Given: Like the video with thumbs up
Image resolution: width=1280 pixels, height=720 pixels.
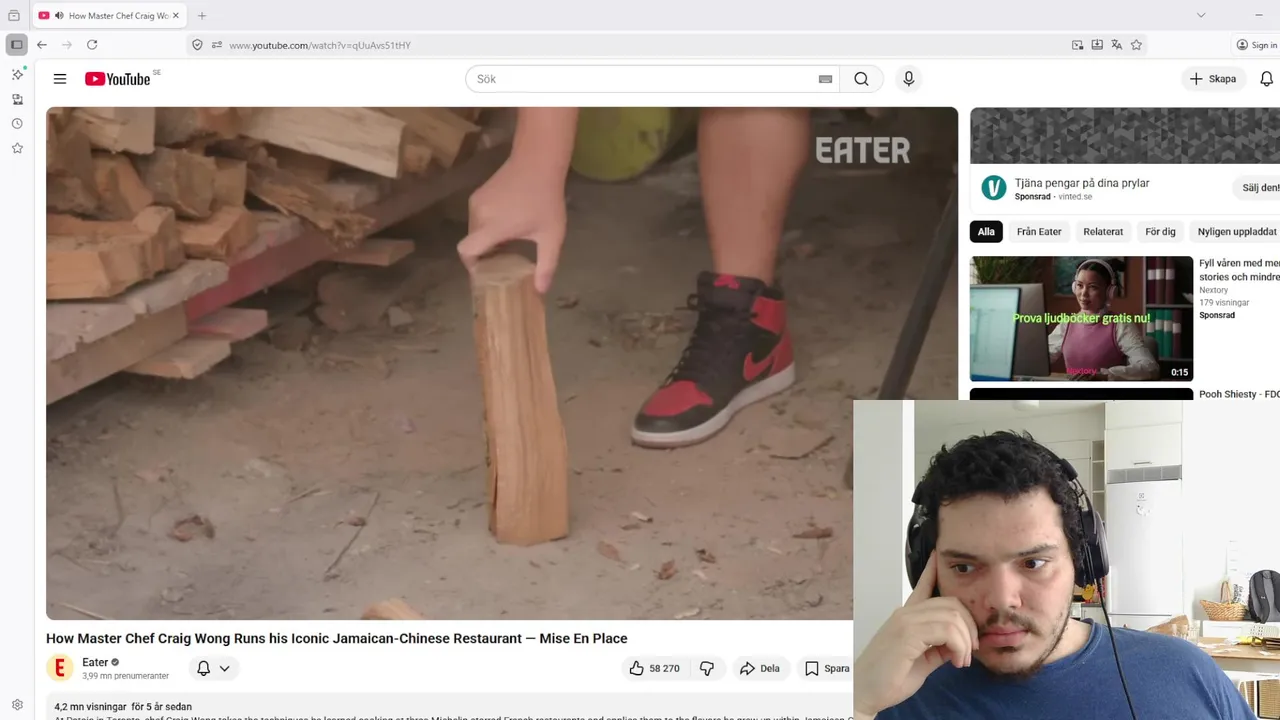Looking at the screenshot, I should [x=653, y=668].
